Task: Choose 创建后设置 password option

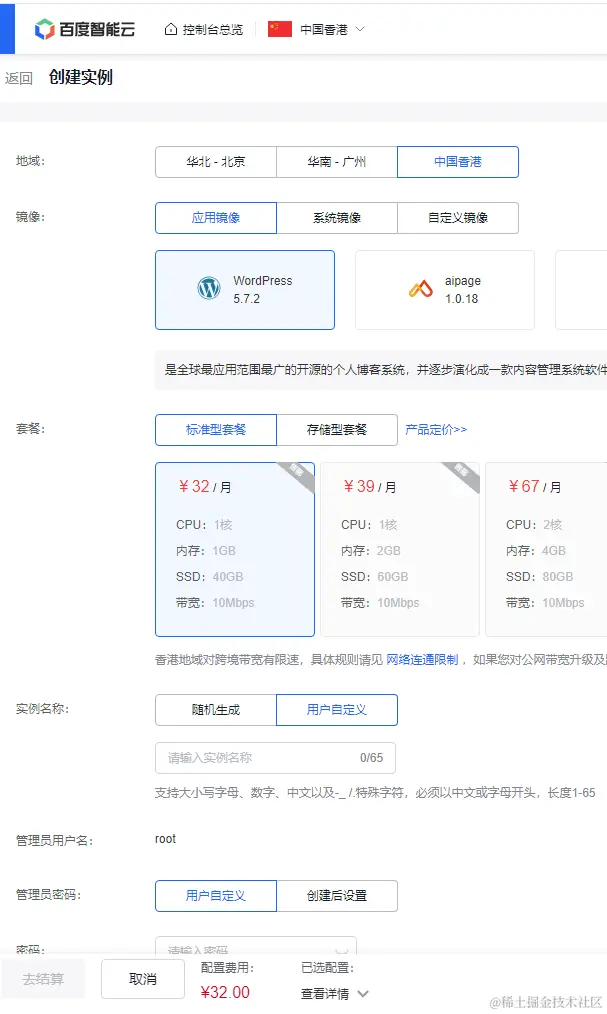Action: point(337,896)
